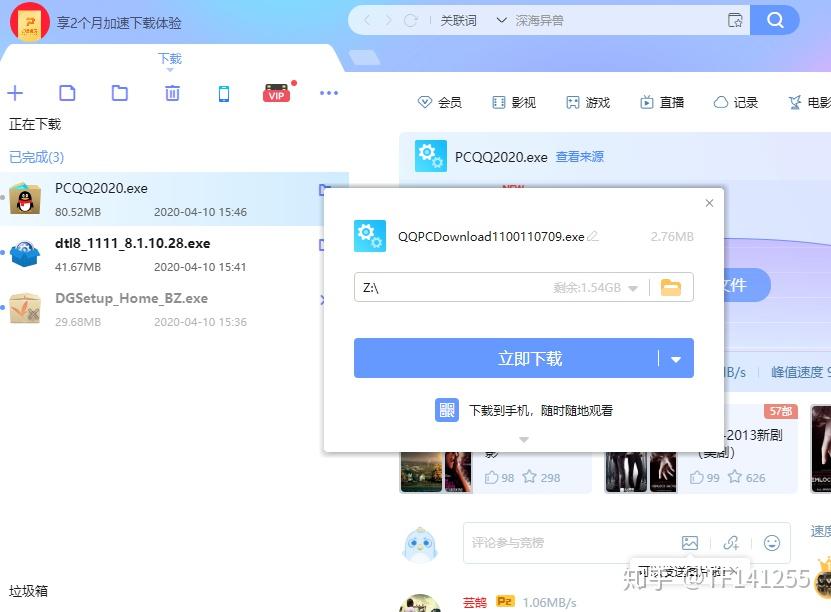Open the 垃圾箱 section
The width and height of the screenshot is (831, 612).
pyautogui.click(x=28, y=591)
